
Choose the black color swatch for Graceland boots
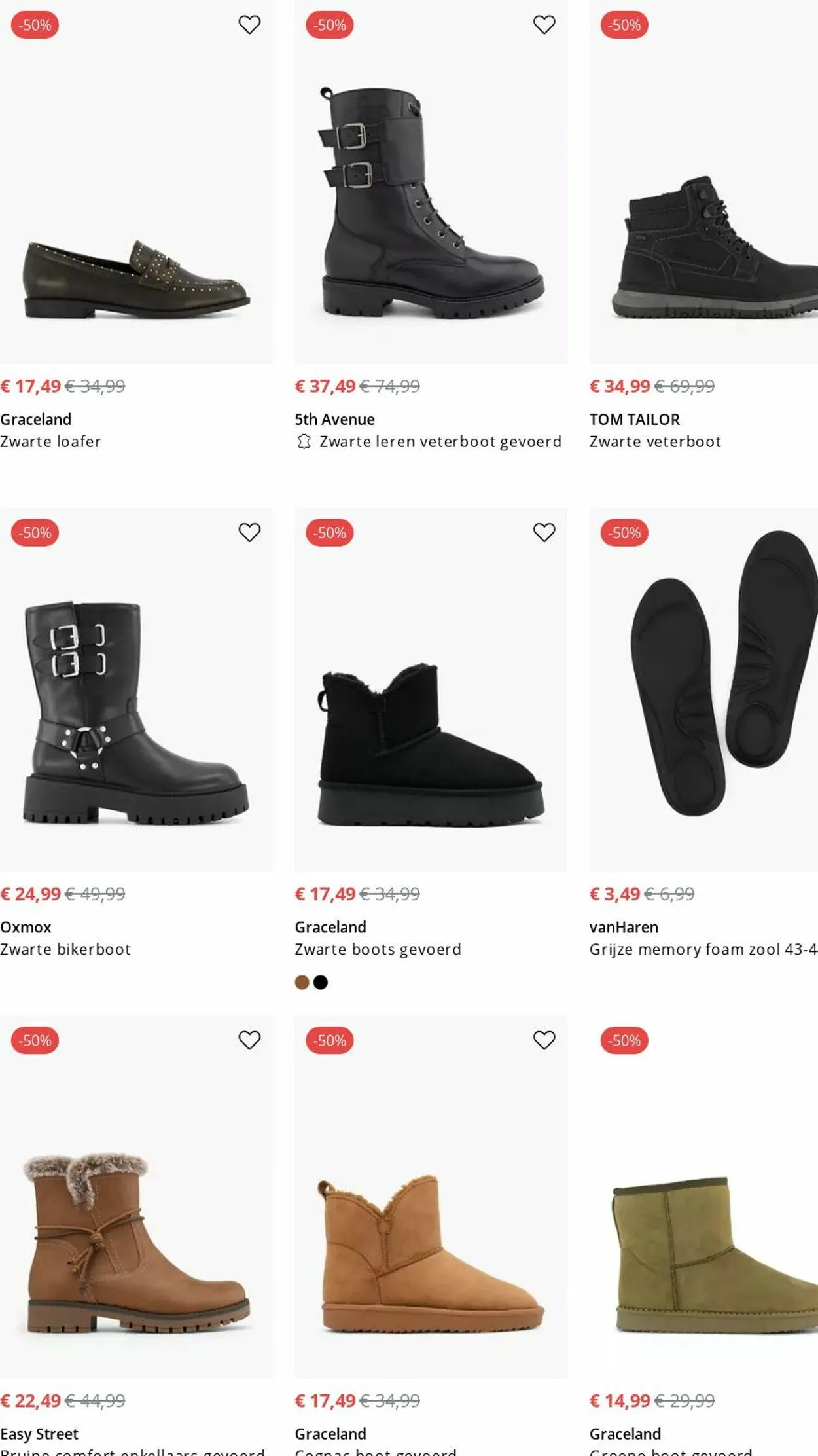[x=321, y=982]
